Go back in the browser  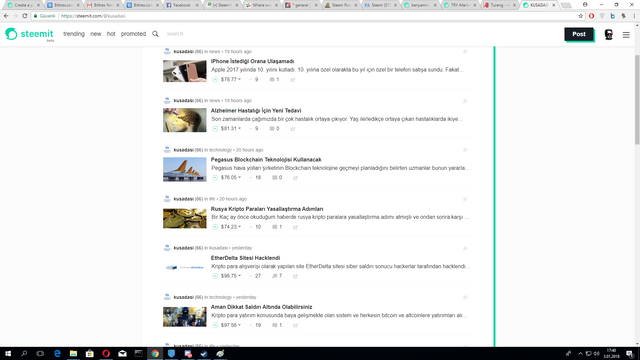6,16
